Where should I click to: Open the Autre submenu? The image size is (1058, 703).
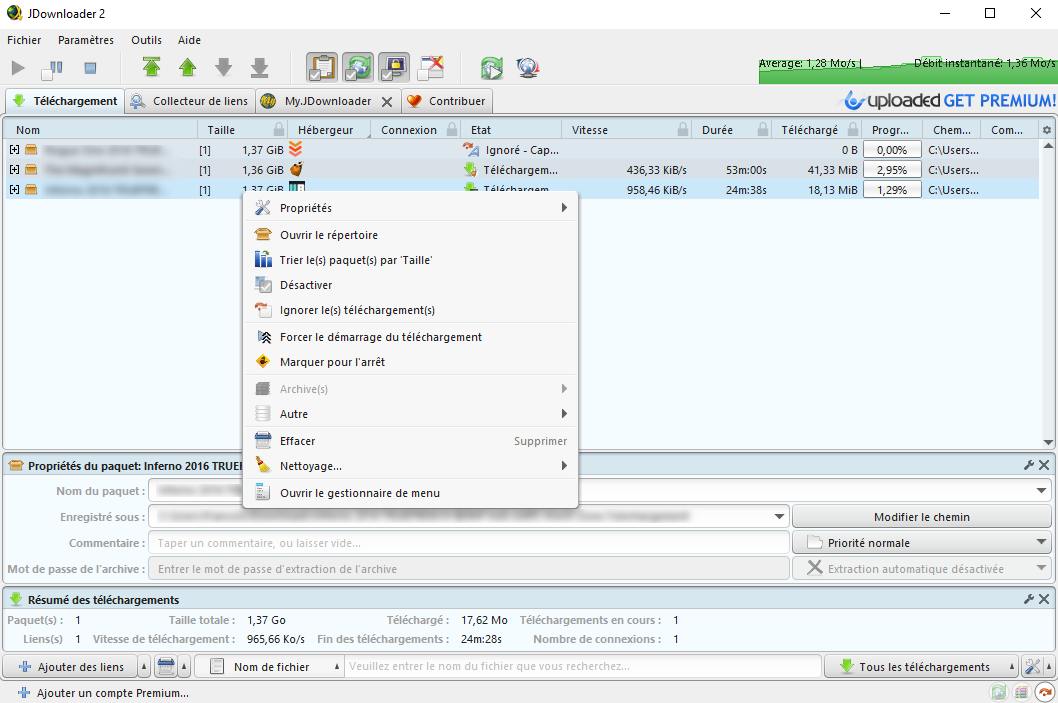(x=410, y=414)
